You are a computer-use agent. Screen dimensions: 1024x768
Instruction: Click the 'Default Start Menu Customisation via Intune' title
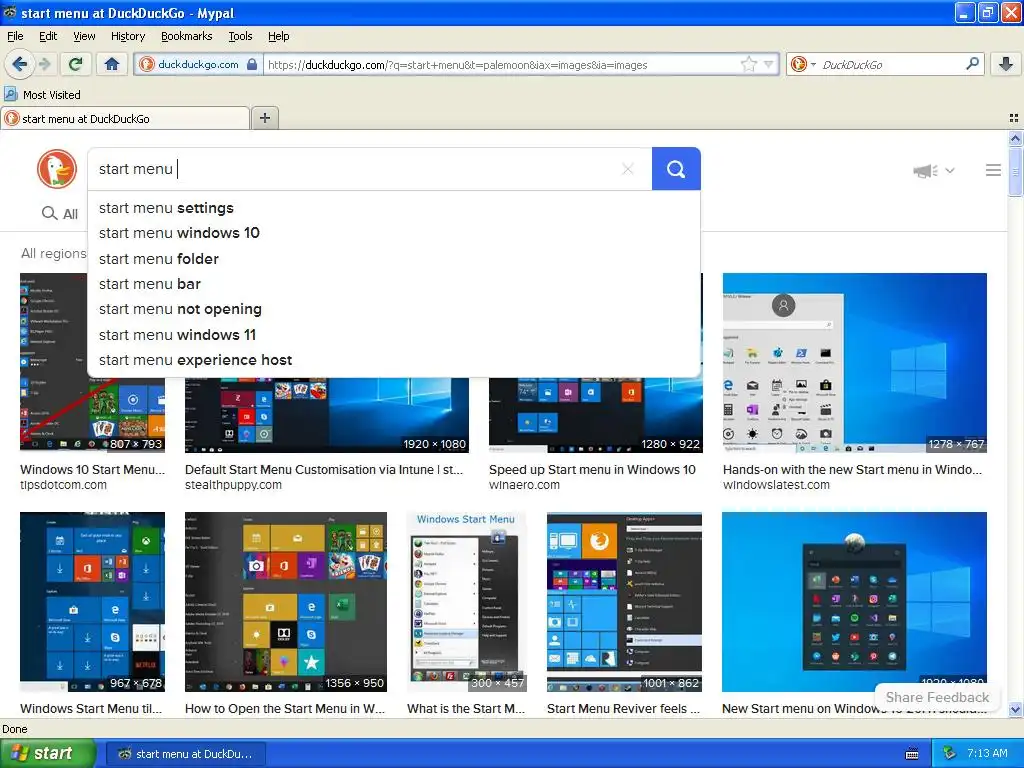coord(324,470)
